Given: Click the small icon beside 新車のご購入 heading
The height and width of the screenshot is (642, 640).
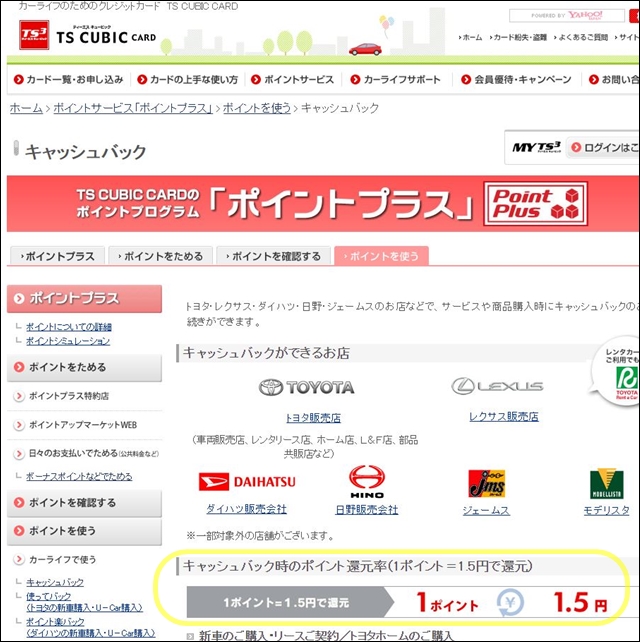Looking at the screenshot, I should point(190,636).
